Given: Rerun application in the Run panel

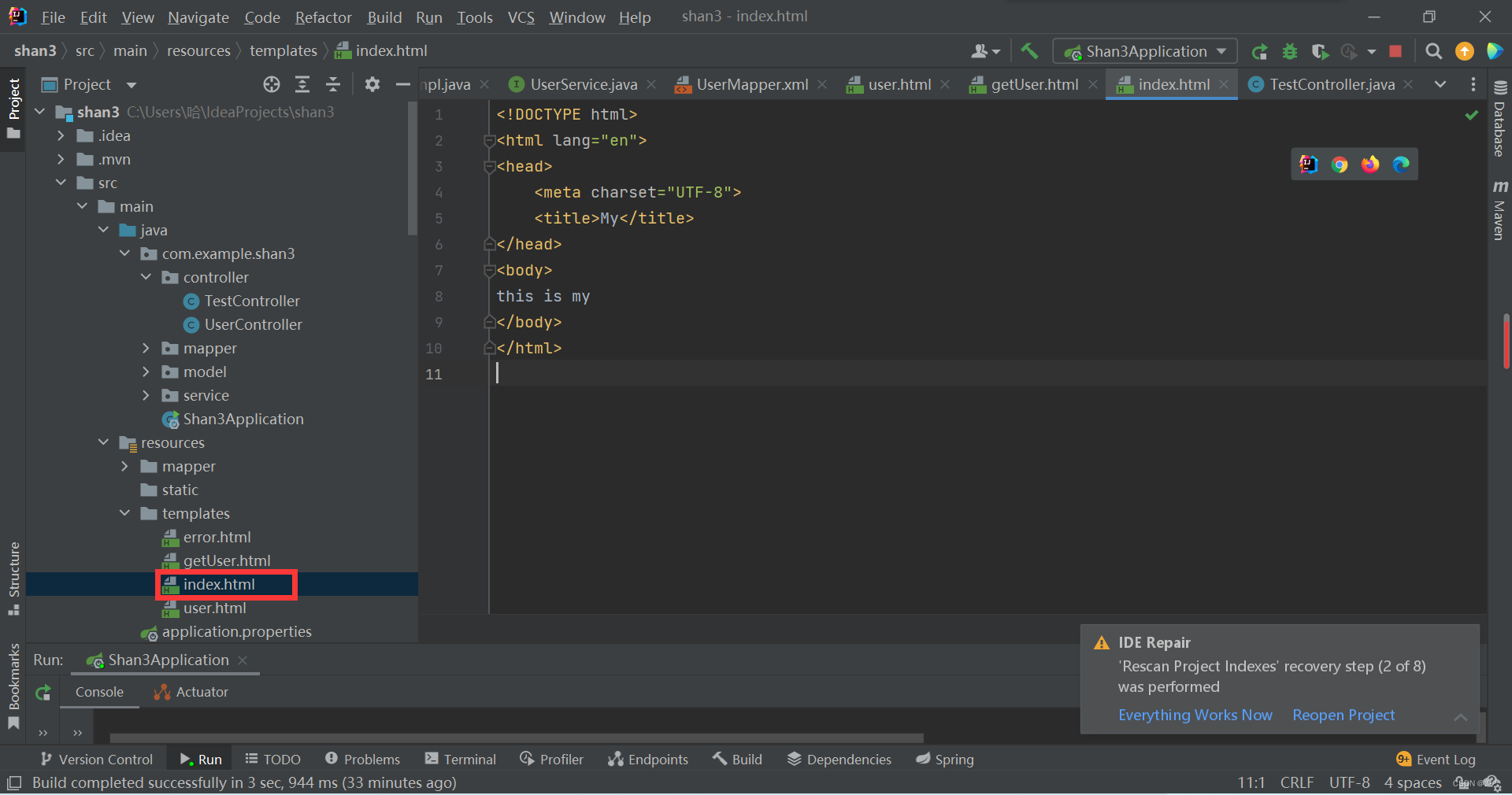Looking at the screenshot, I should pos(43,693).
